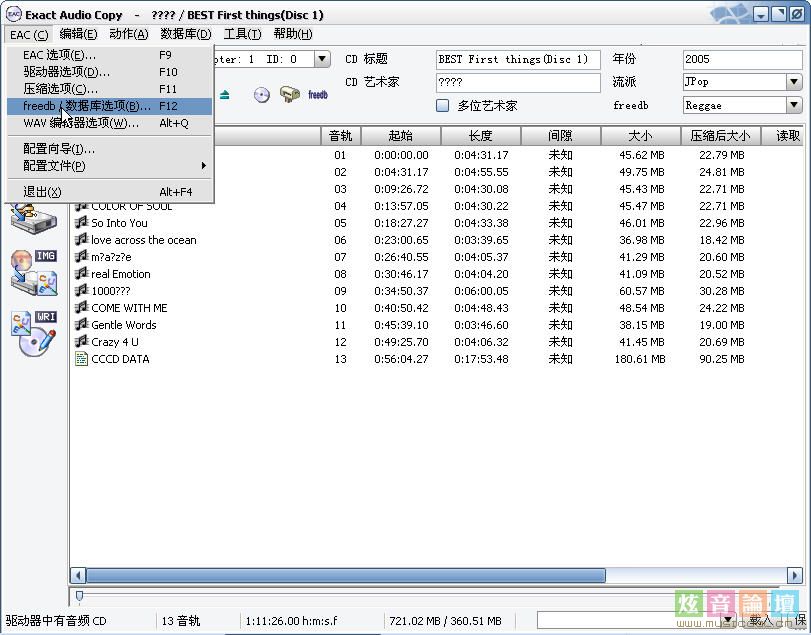The height and width of the screenshot is (635, 811).
Task: Open the 编辑(E) menu
Action: [78, 34]
